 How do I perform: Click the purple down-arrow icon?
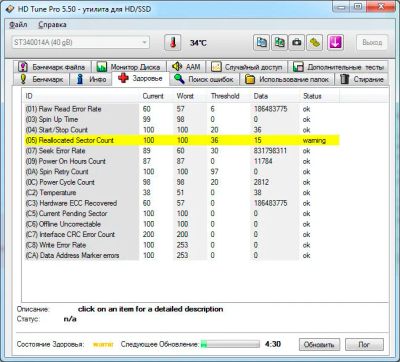pos(335,43)
